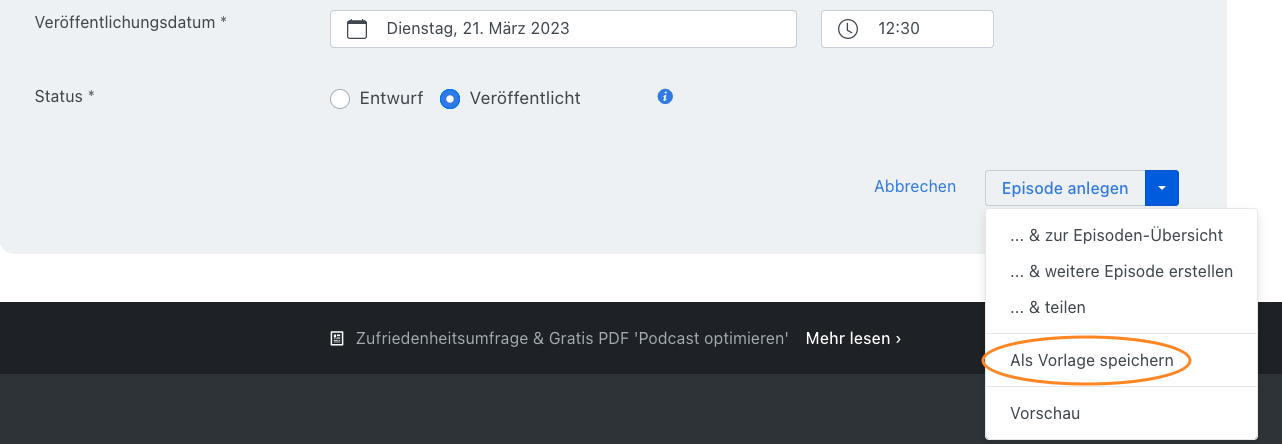Image resolution: width=1282 pixels, height=444 pixels.
Task: Click the document icon before Zufriedenheitsumfrage
Action: (337, 339)
